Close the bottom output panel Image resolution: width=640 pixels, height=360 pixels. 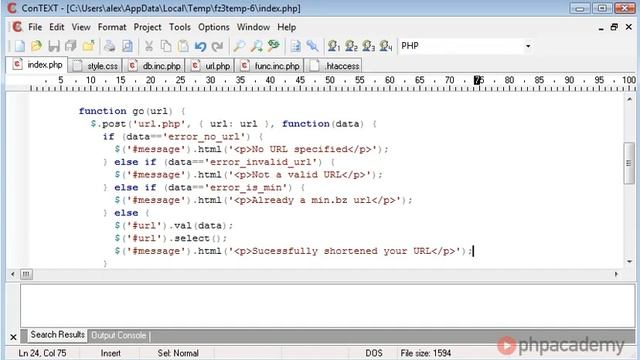[13, 337]
